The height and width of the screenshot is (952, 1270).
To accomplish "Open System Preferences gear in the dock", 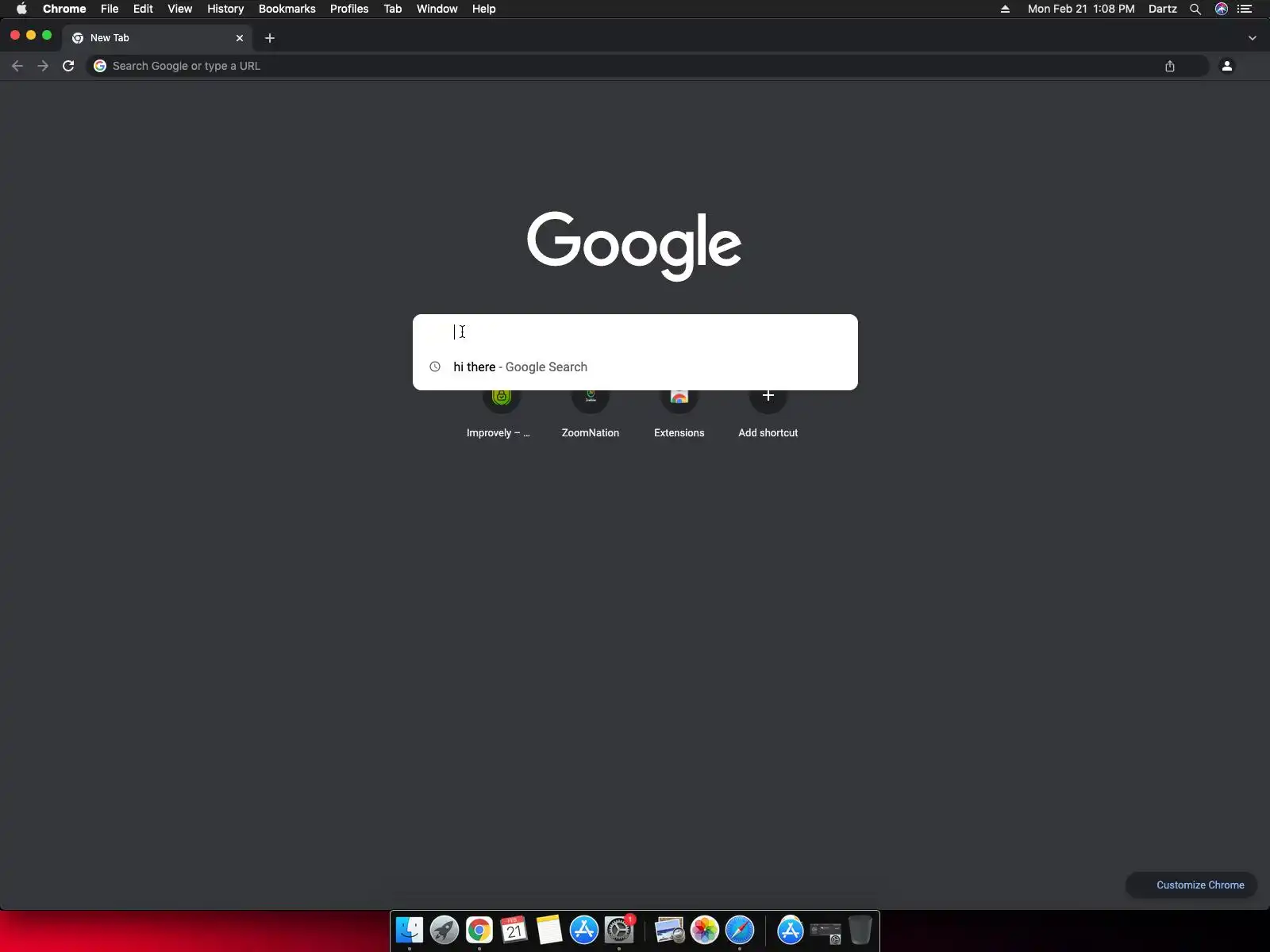I will tap(619, 930).
